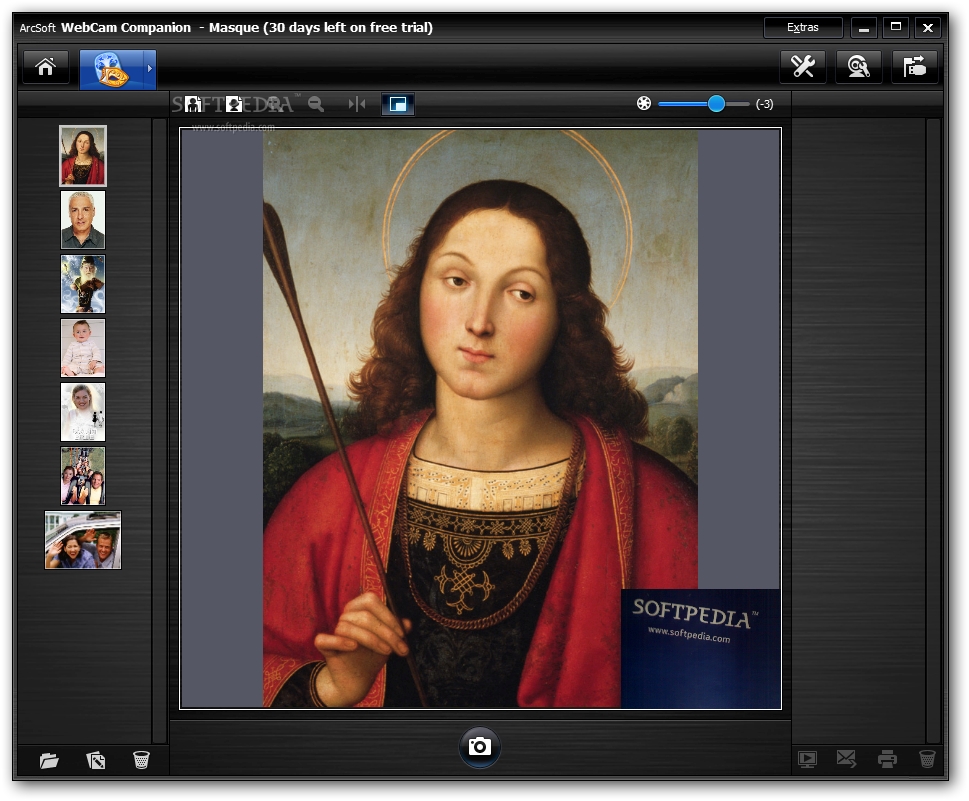Close the WebCam Companion window
The image size is (969, 801).
pyautogui.click(x=928, y=27)
